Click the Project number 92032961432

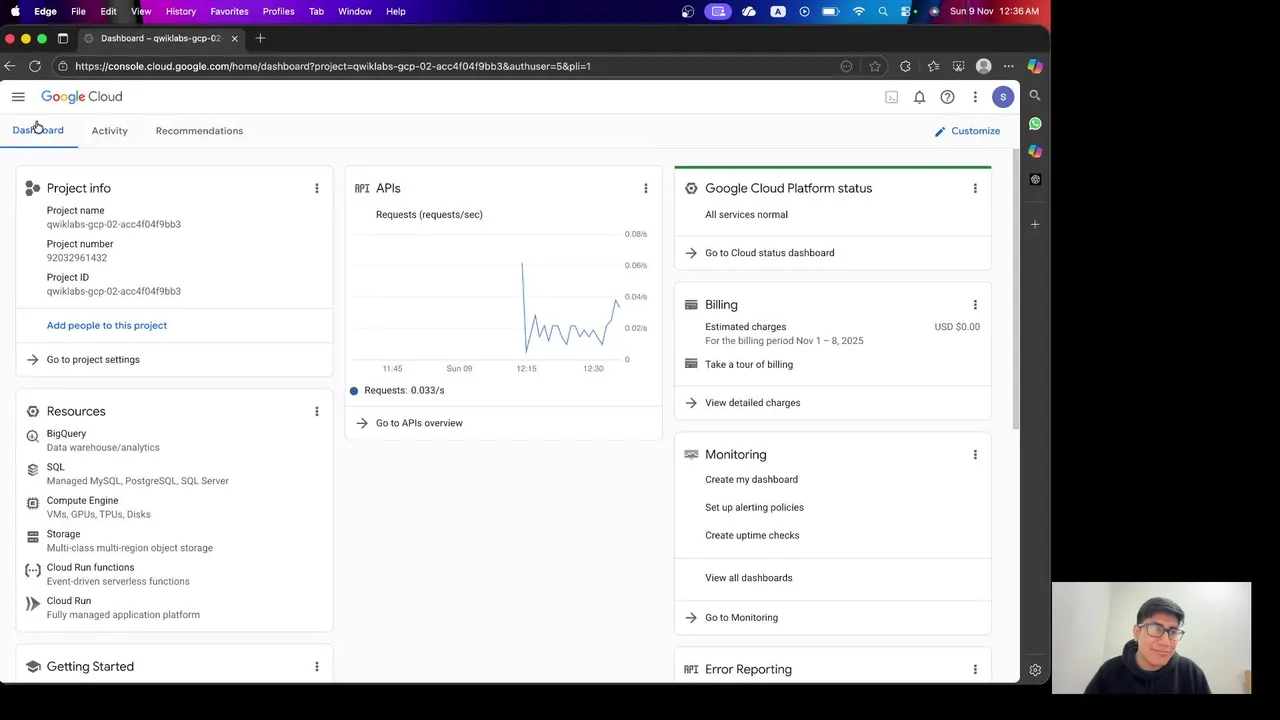coord(77,258)
